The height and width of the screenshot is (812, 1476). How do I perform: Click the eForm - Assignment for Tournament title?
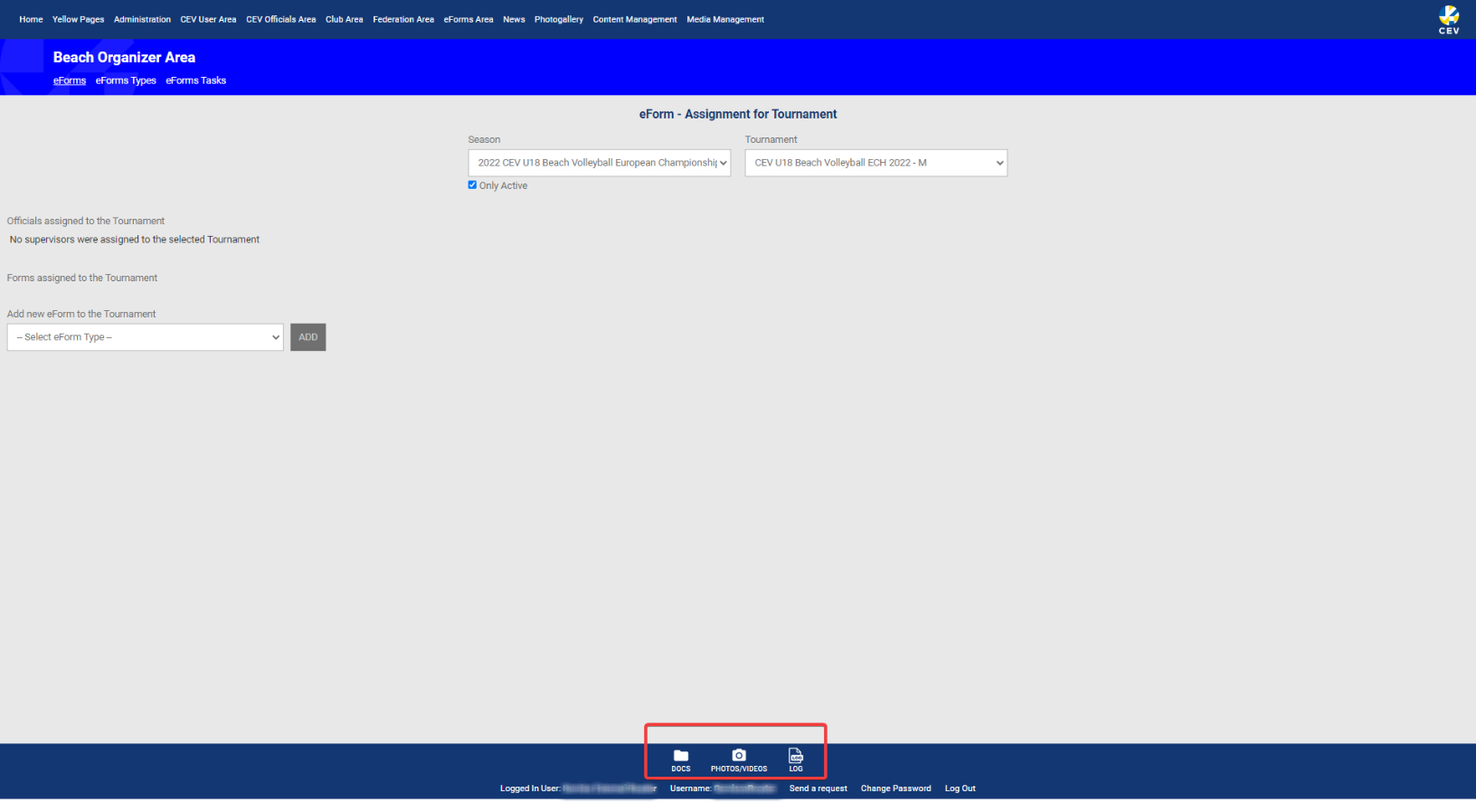pos(738,114)
